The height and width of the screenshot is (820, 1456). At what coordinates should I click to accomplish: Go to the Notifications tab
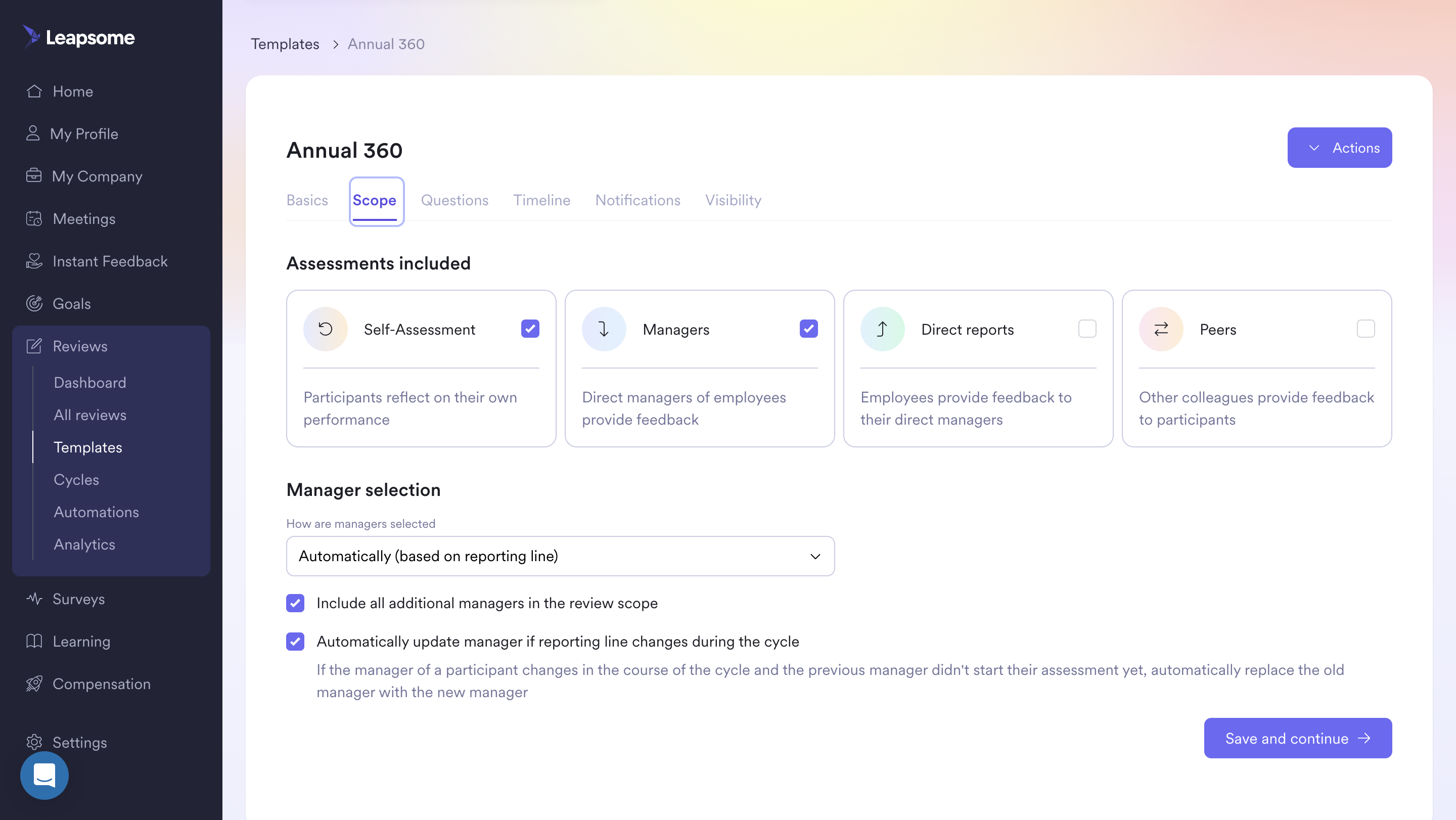pyautogui.click(x=638, y=200)
